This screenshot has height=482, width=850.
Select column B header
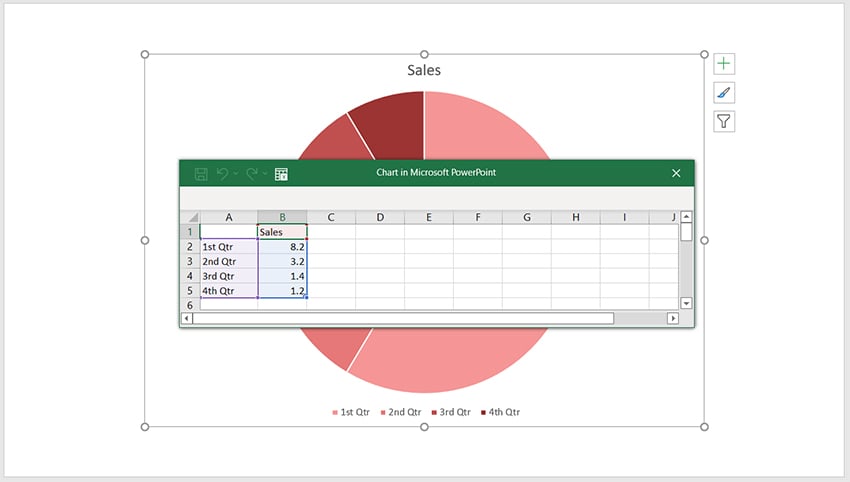pyautogui.click(x=282, y=217)
